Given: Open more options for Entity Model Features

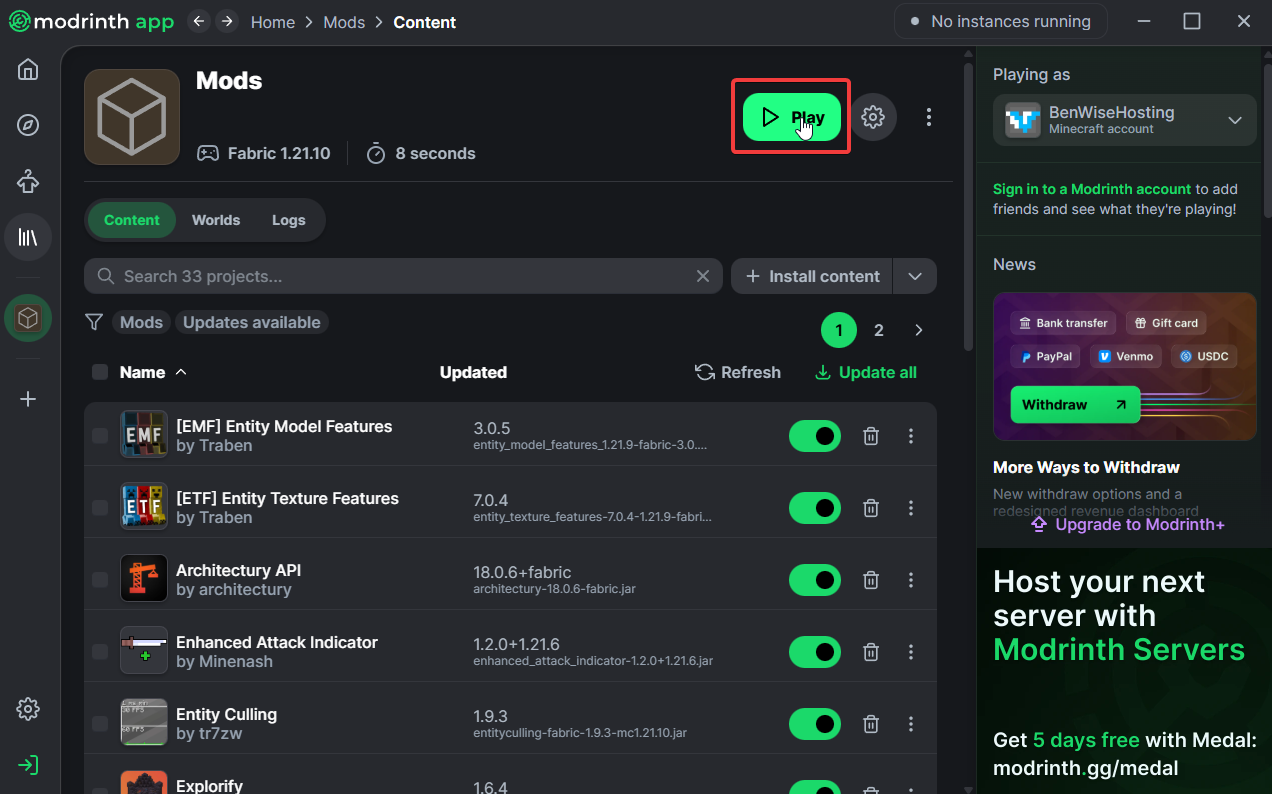Looking at the screenshot, I should point(911,436).
